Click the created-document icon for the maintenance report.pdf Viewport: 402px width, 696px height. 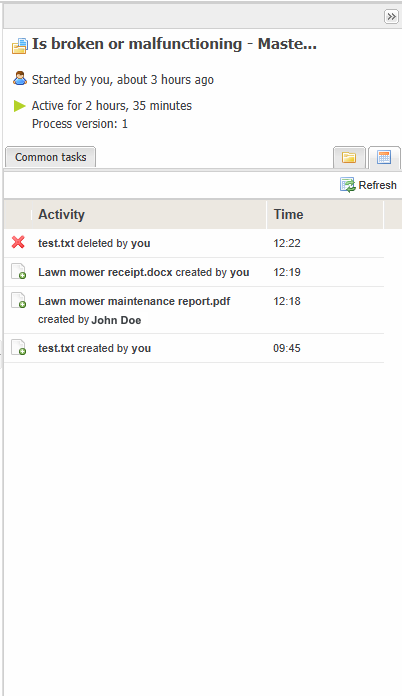point(18,301)
